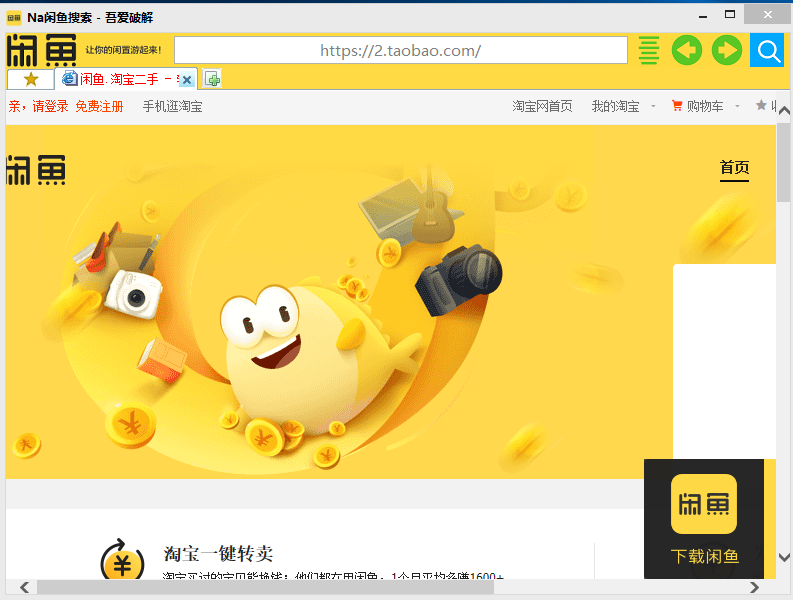Open the green list menu icon
The width and height of the screenshot is (793, 600).
pyautogui.click(x=648, y=50)
